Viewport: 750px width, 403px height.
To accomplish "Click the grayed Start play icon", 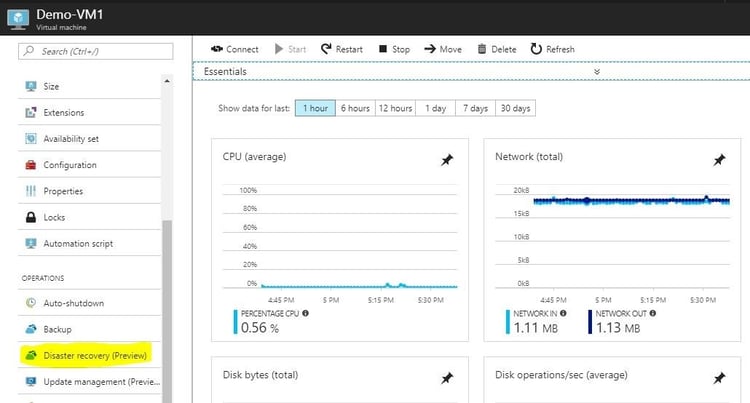I will pos(279,49).
